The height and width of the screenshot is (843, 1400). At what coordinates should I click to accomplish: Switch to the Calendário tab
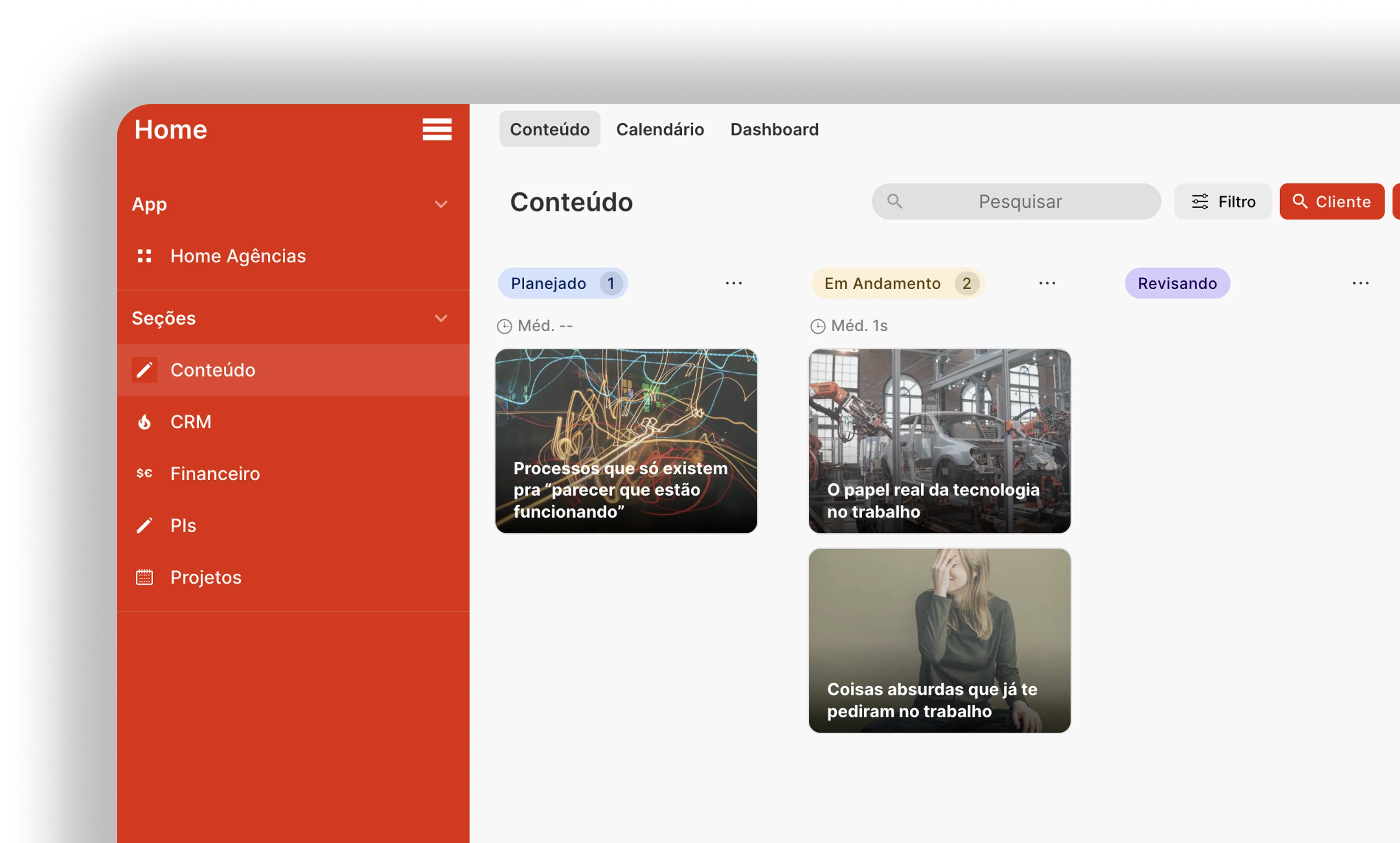click(x=660, y=129)
